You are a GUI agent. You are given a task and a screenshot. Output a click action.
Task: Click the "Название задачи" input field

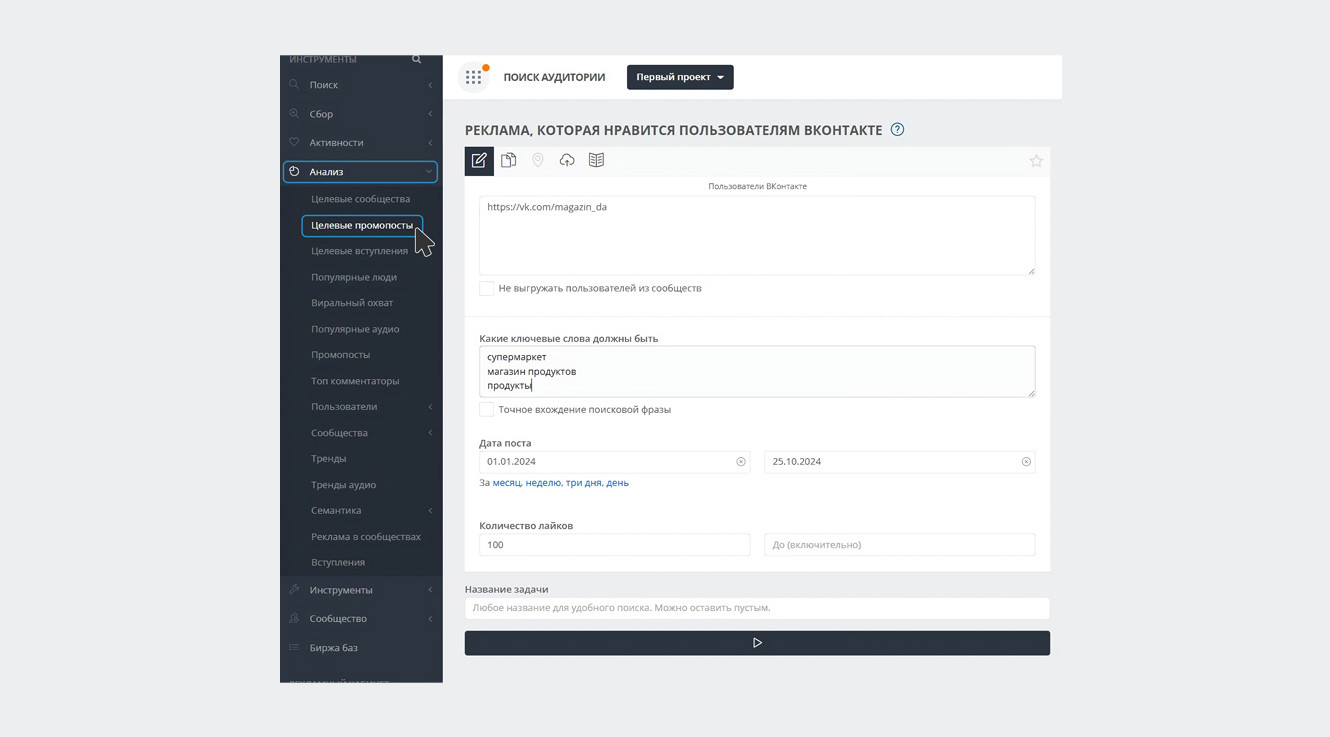click(757, 608)
